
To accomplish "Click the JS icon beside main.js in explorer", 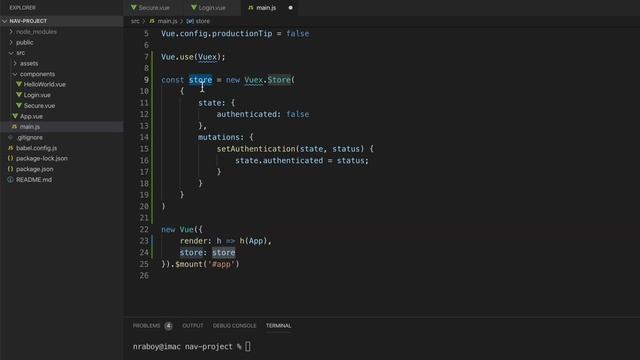I will pyautogui.click(x=14, y=127).
